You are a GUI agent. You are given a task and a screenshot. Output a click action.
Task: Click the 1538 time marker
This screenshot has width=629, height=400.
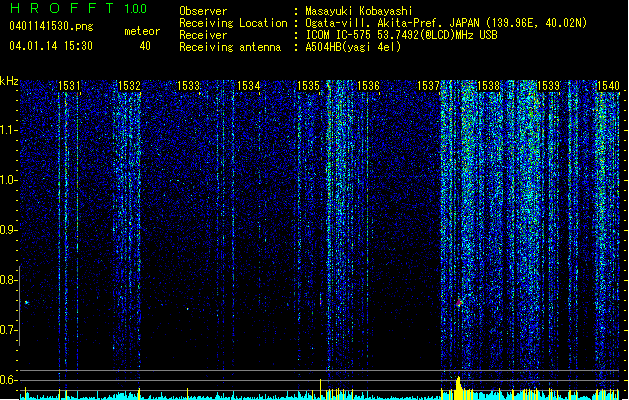[489, 86]
